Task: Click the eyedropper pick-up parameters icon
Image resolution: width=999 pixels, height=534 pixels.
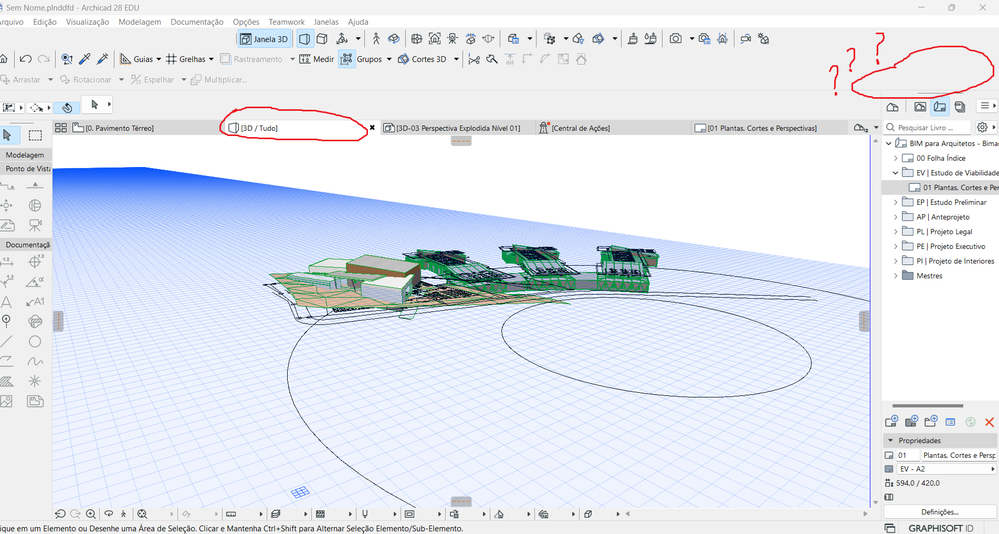Action: point(86,59)
